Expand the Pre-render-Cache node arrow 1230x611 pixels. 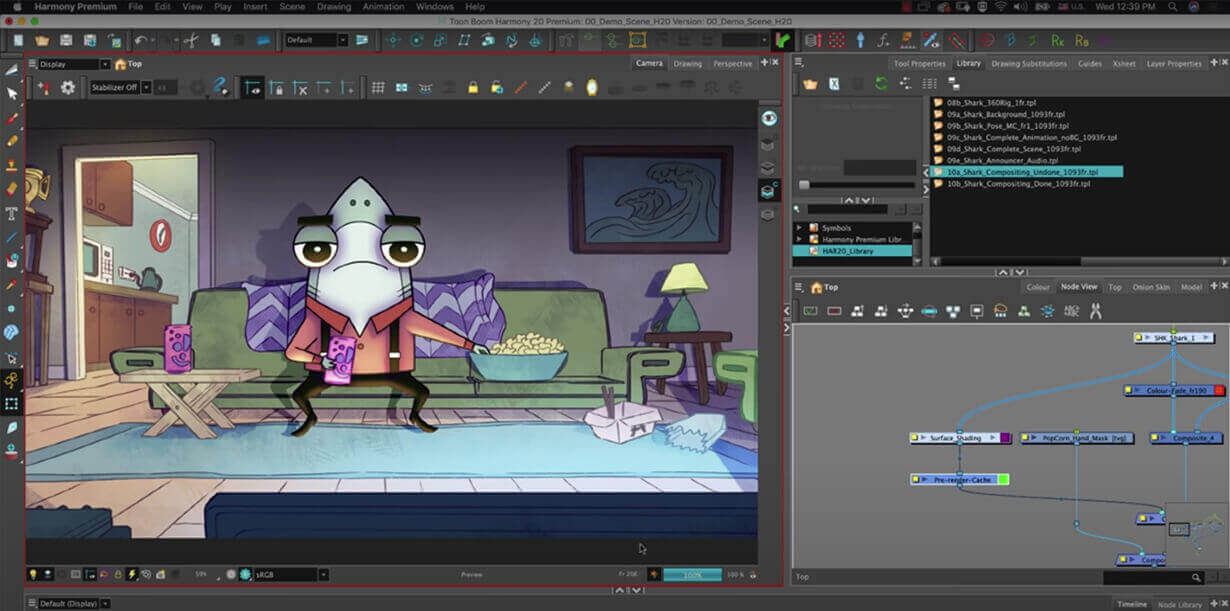pyautogui.click(x=924, y=480)
